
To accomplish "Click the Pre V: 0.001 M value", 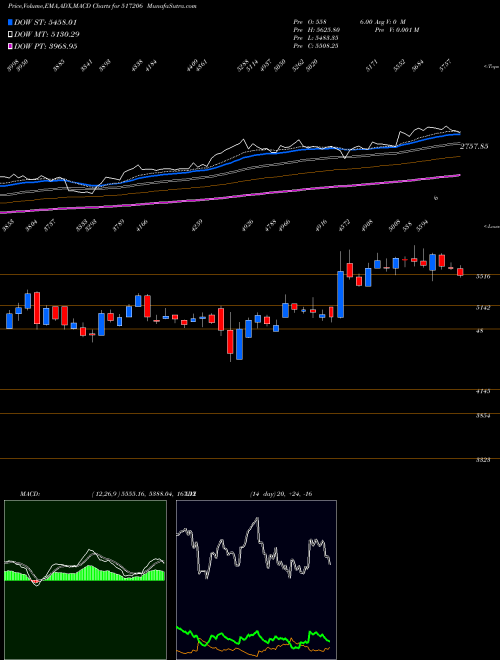I will (x=396, y=30).
